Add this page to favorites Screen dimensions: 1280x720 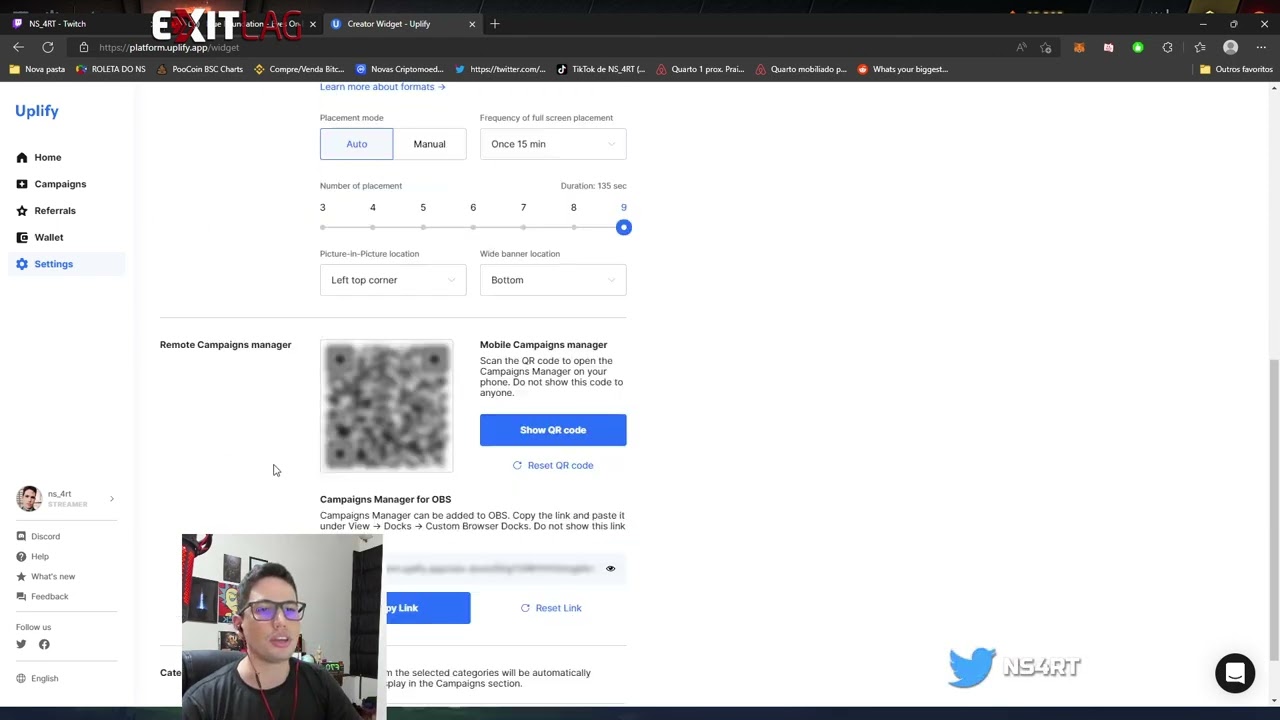tap(1046, 47)
